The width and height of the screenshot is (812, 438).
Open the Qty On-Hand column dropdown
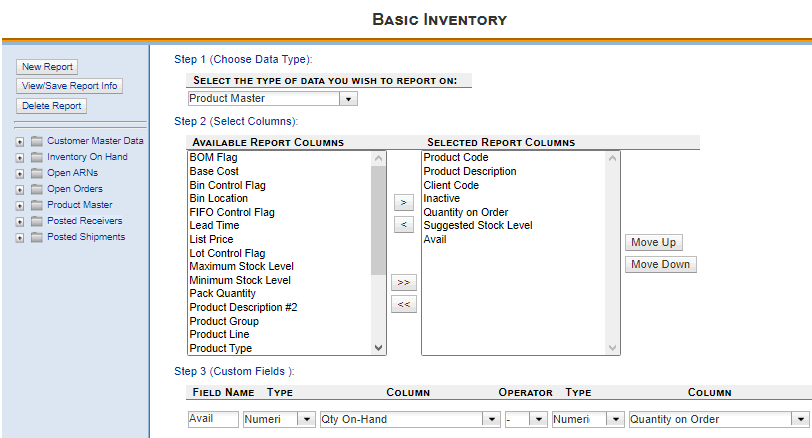[491, 419]
